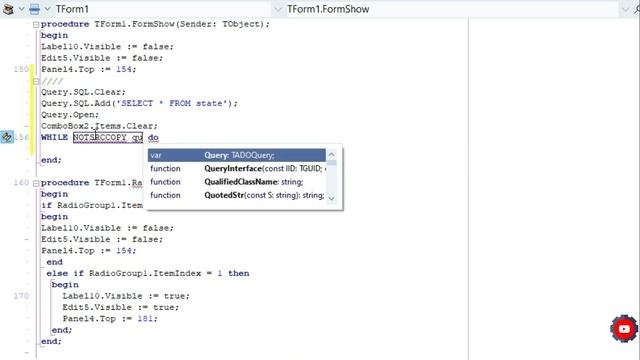
Task: Open the dropdown beside the blue section icon
Action: [47, 9]
